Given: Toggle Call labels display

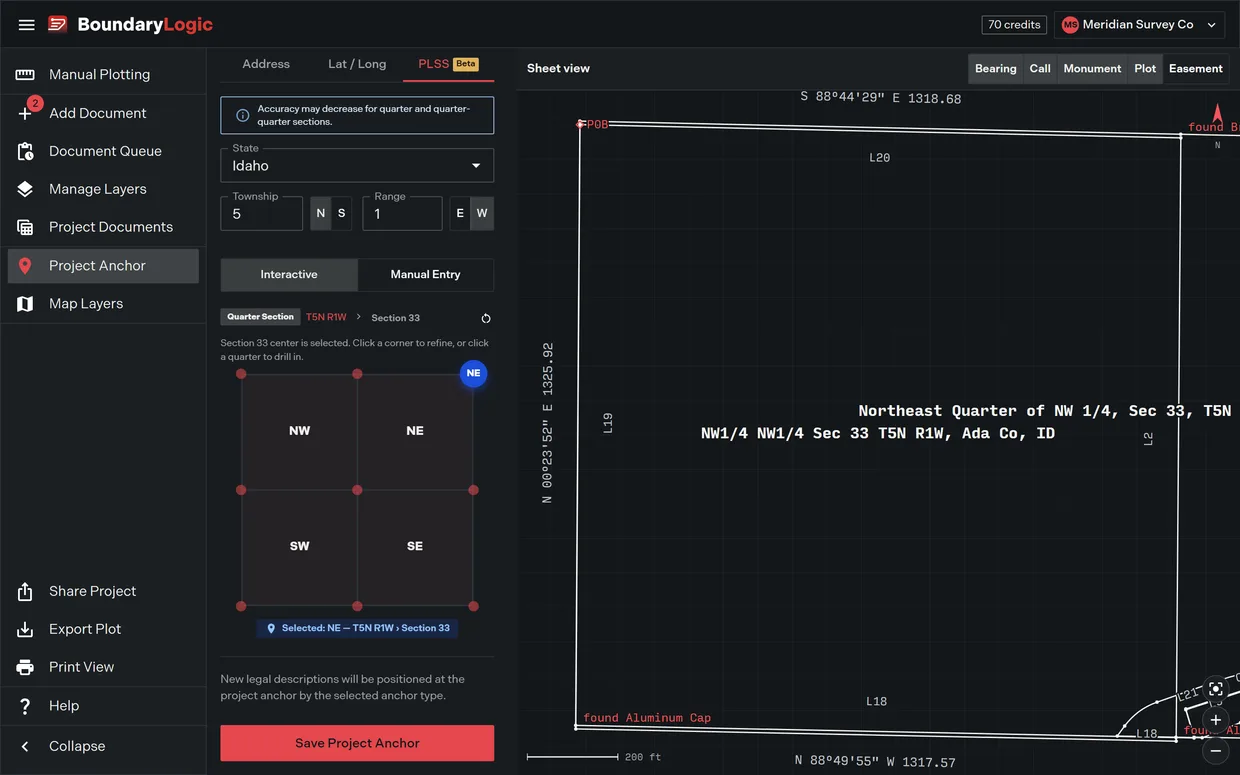Looking at the screenshot, I should (1040, 69).
